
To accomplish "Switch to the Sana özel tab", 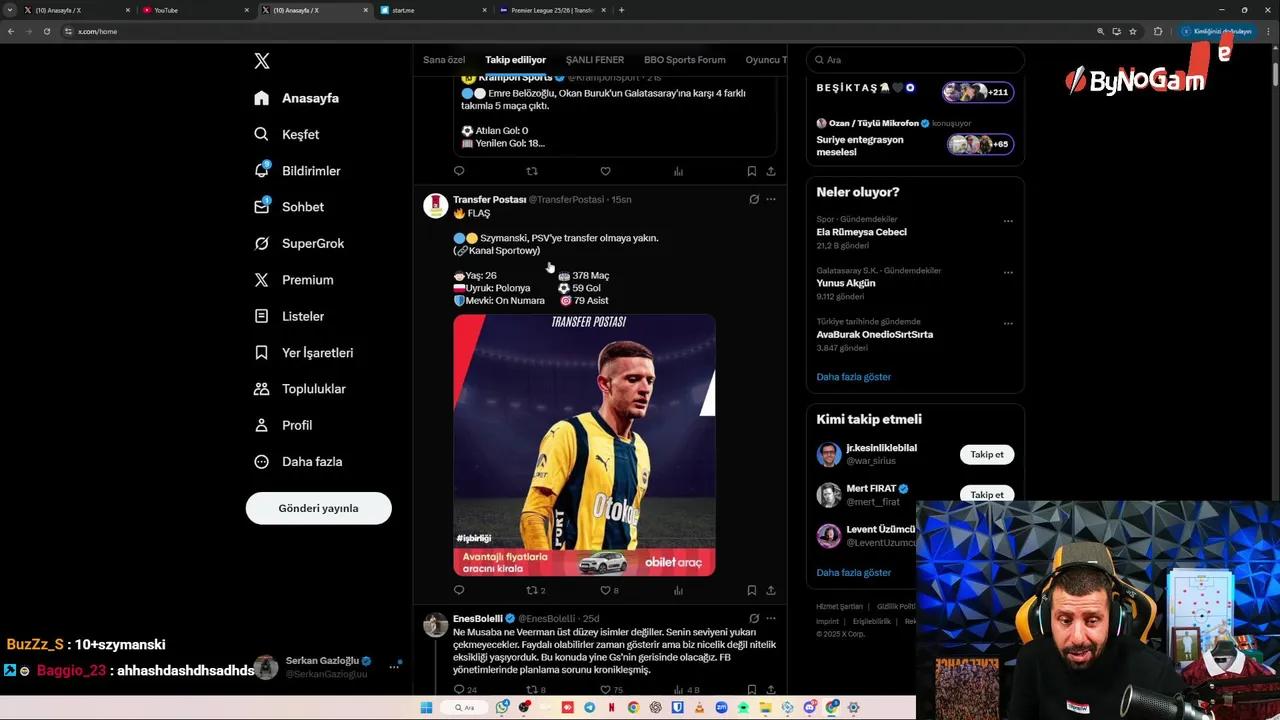I will 444,60.
